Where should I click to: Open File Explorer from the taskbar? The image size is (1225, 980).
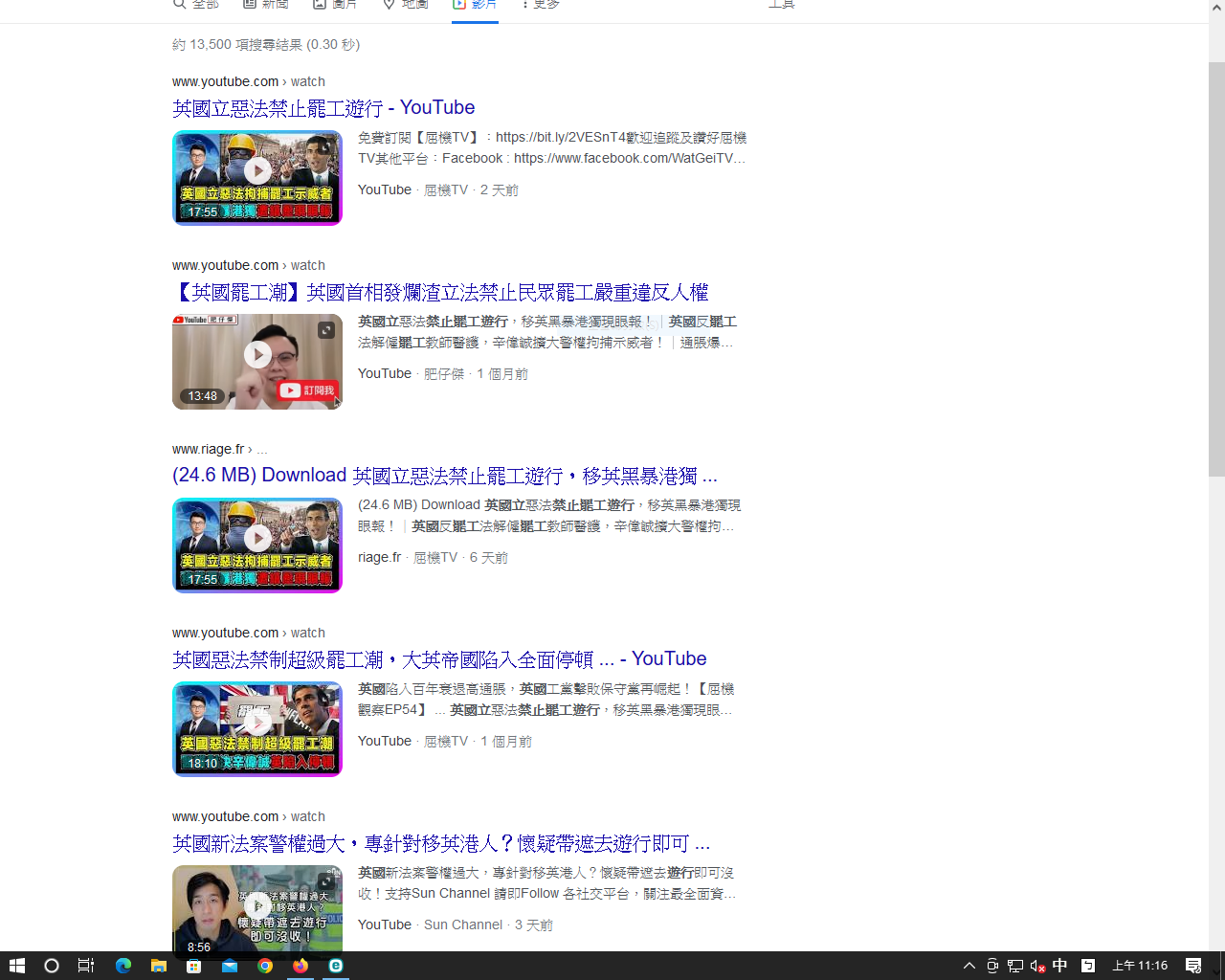[x=158, y=966]
